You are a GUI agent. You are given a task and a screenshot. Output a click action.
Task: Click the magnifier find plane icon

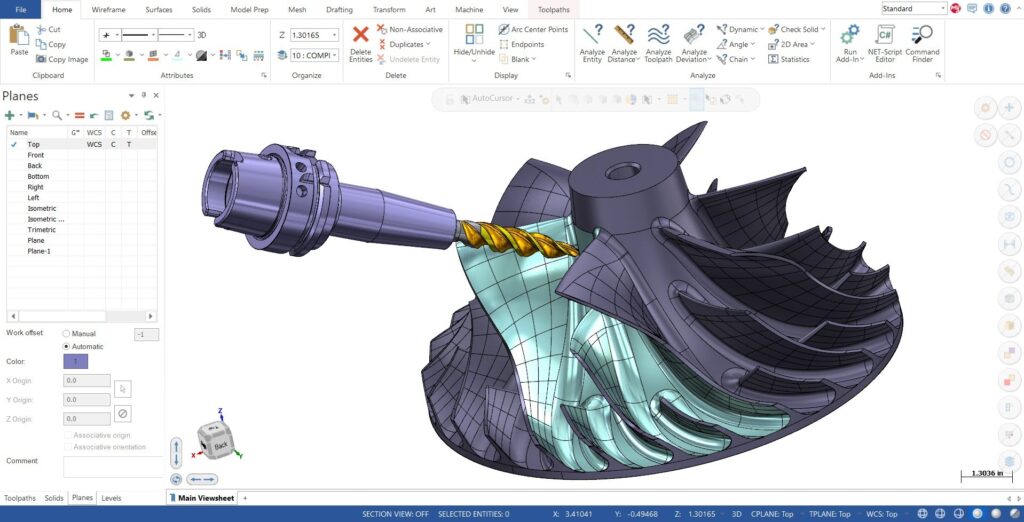[x=57, y=116]
